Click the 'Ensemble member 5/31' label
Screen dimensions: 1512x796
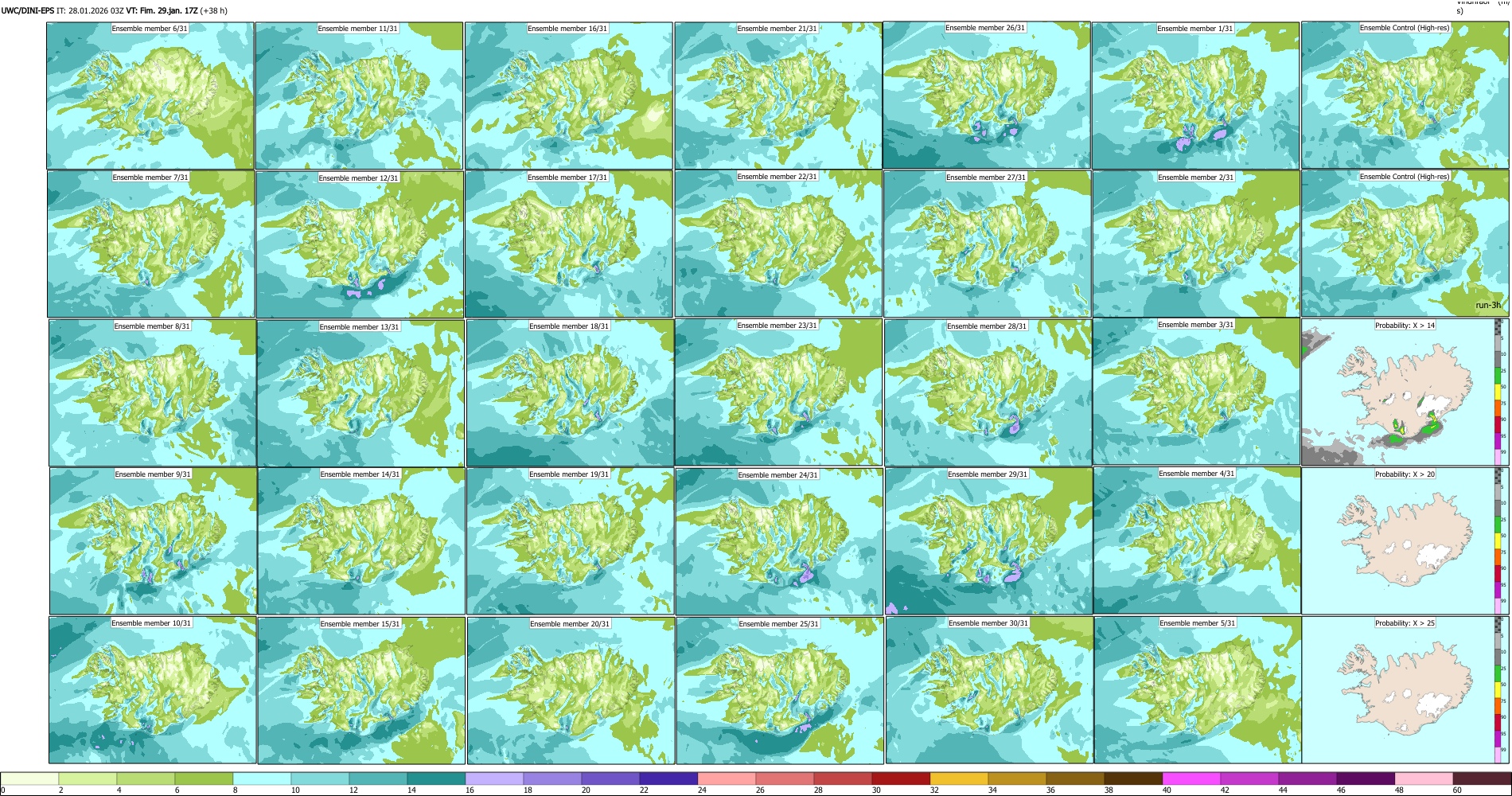[x=1198, y=623]
